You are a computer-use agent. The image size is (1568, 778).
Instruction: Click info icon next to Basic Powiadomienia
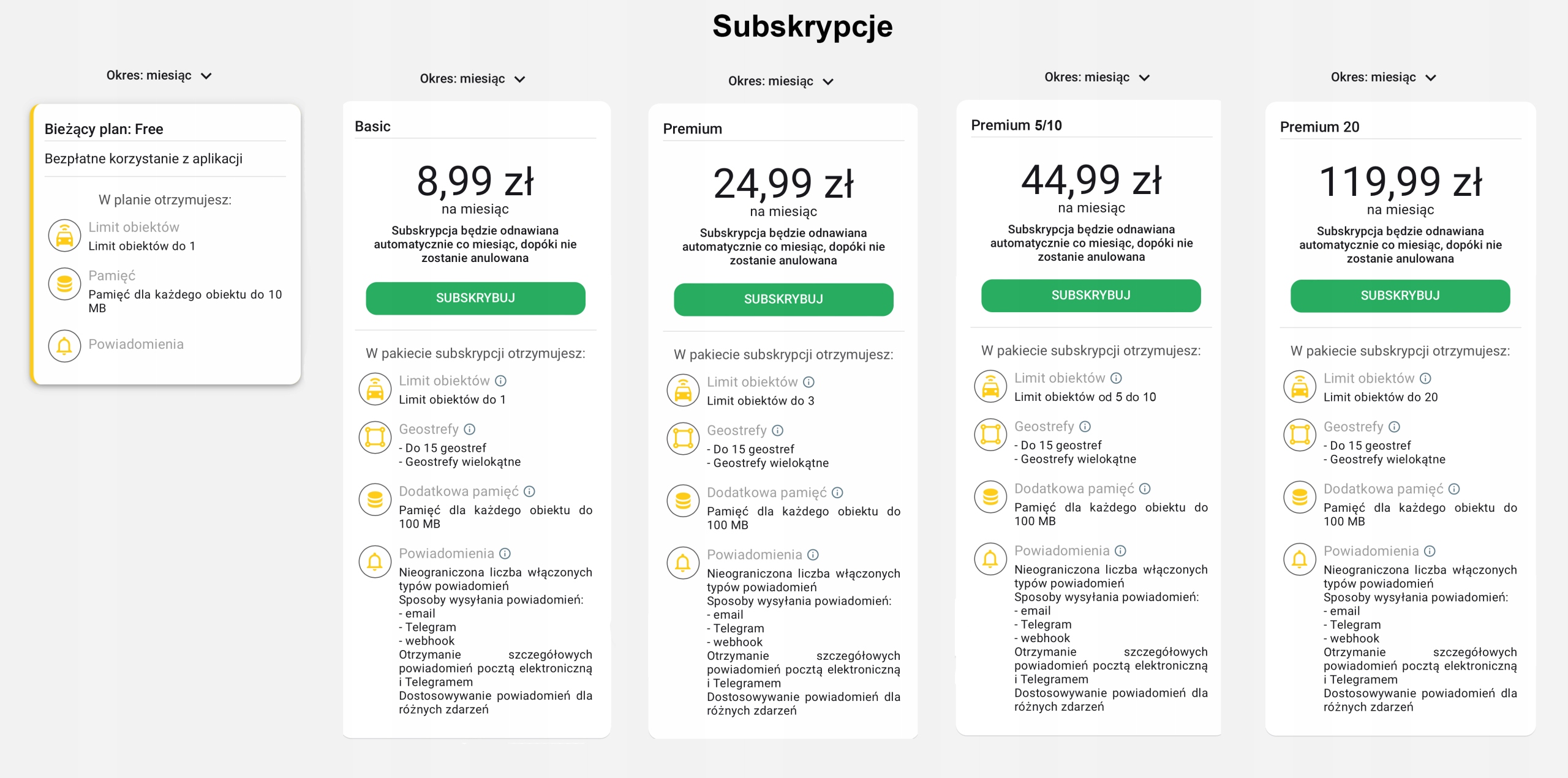point(505,553)
